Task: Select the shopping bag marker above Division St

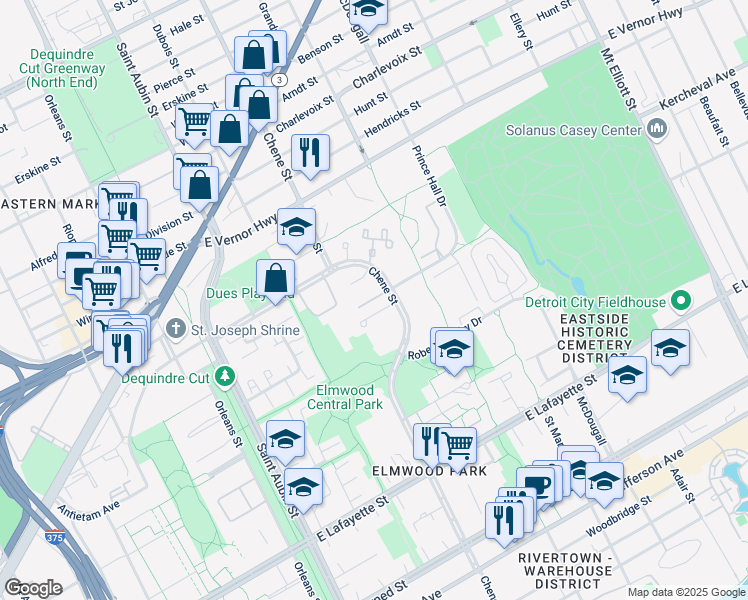Action: pos(199,186)
